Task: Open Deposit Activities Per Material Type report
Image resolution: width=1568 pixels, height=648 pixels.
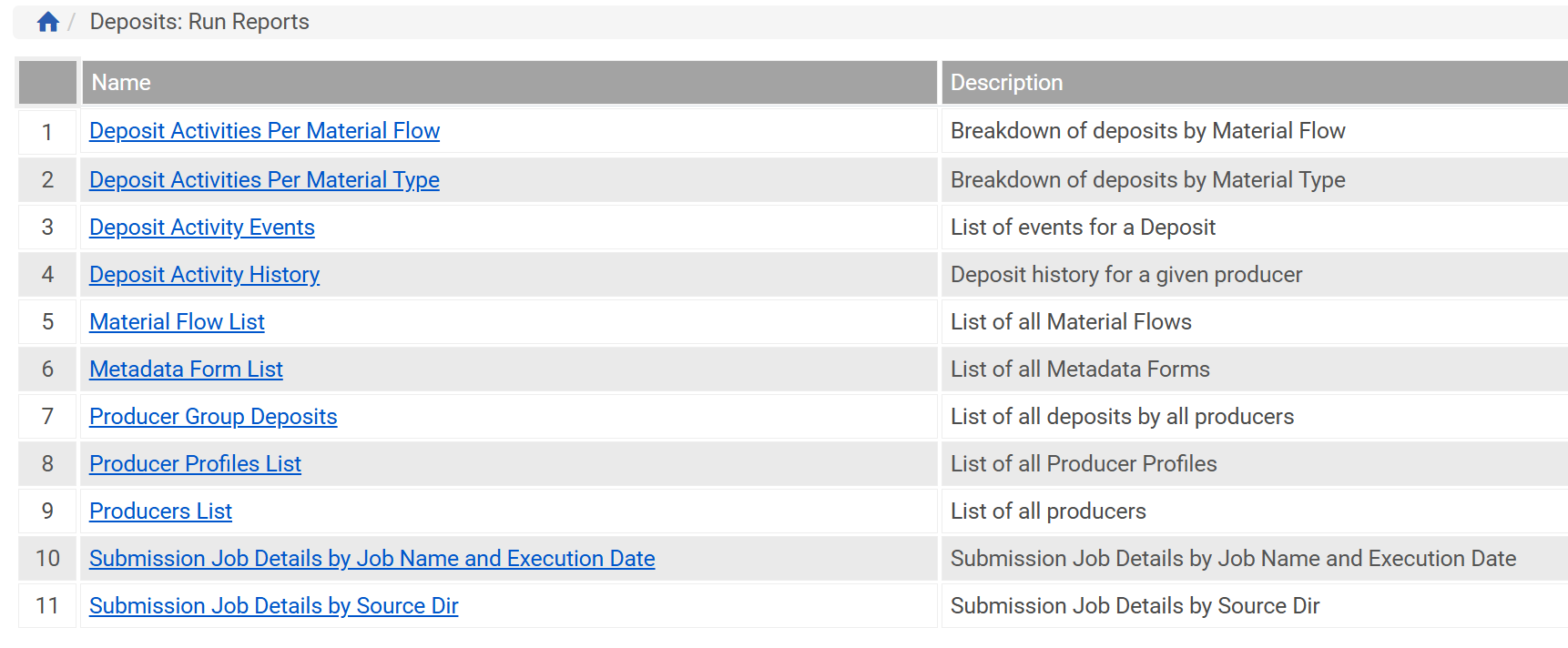Action: [264, 180]
